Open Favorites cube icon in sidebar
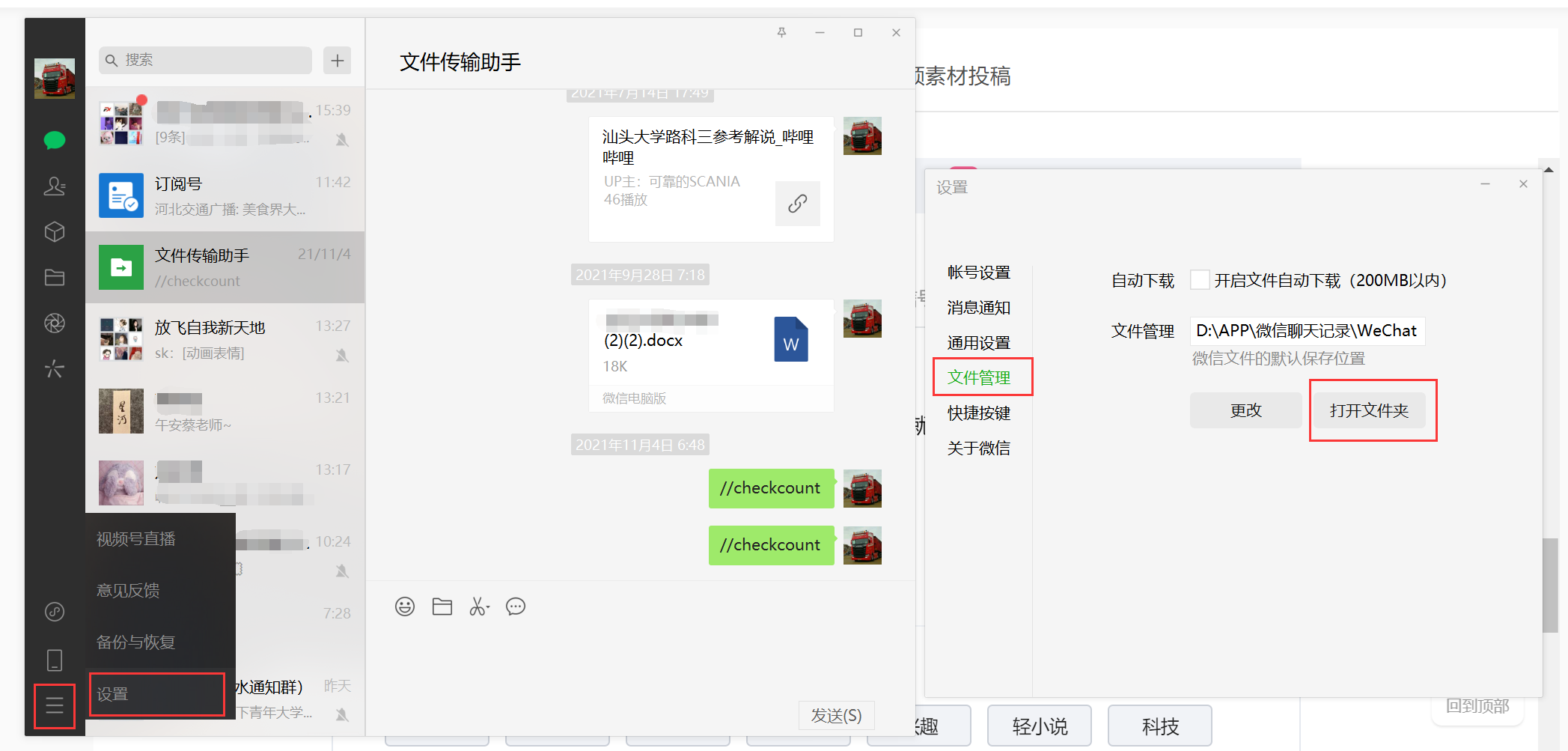Viewport: 1568px width, 751px height. 55,232
